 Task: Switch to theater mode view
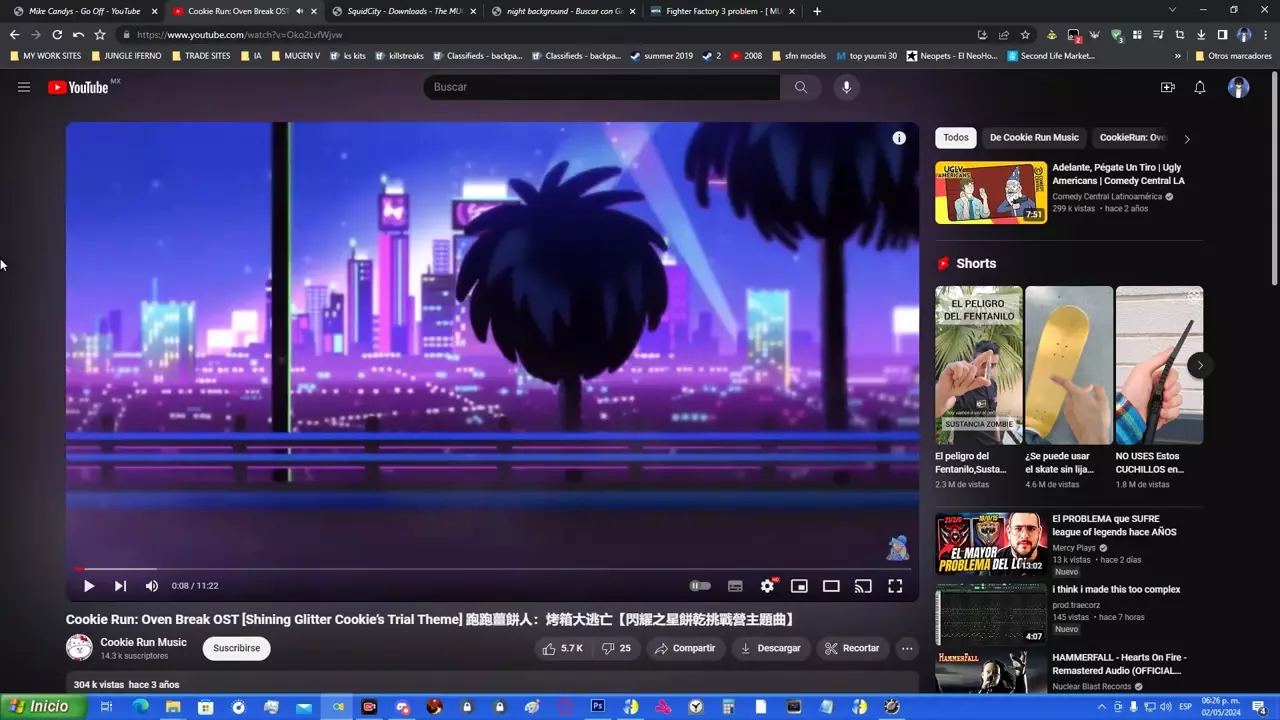point(831,586)
